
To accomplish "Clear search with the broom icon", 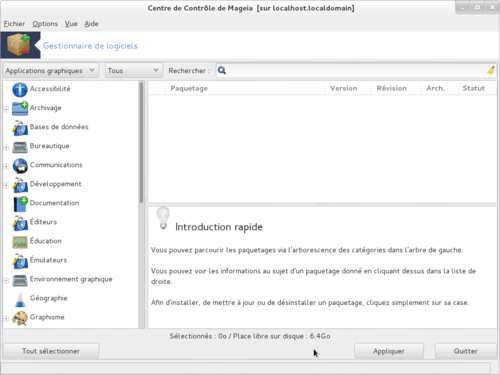I will (x=491, y=70).
